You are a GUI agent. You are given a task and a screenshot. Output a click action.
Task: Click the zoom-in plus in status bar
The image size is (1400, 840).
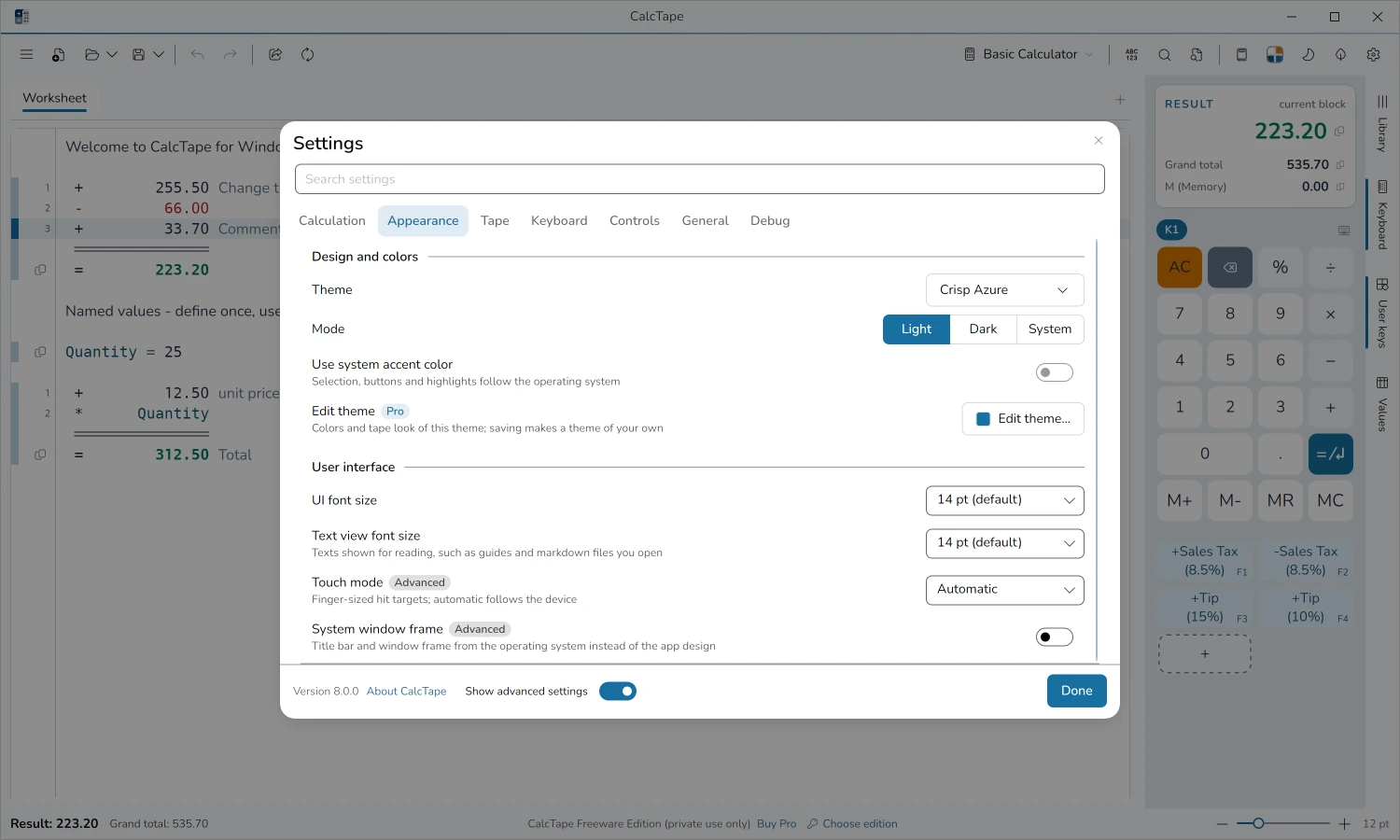pos(1344,823)
